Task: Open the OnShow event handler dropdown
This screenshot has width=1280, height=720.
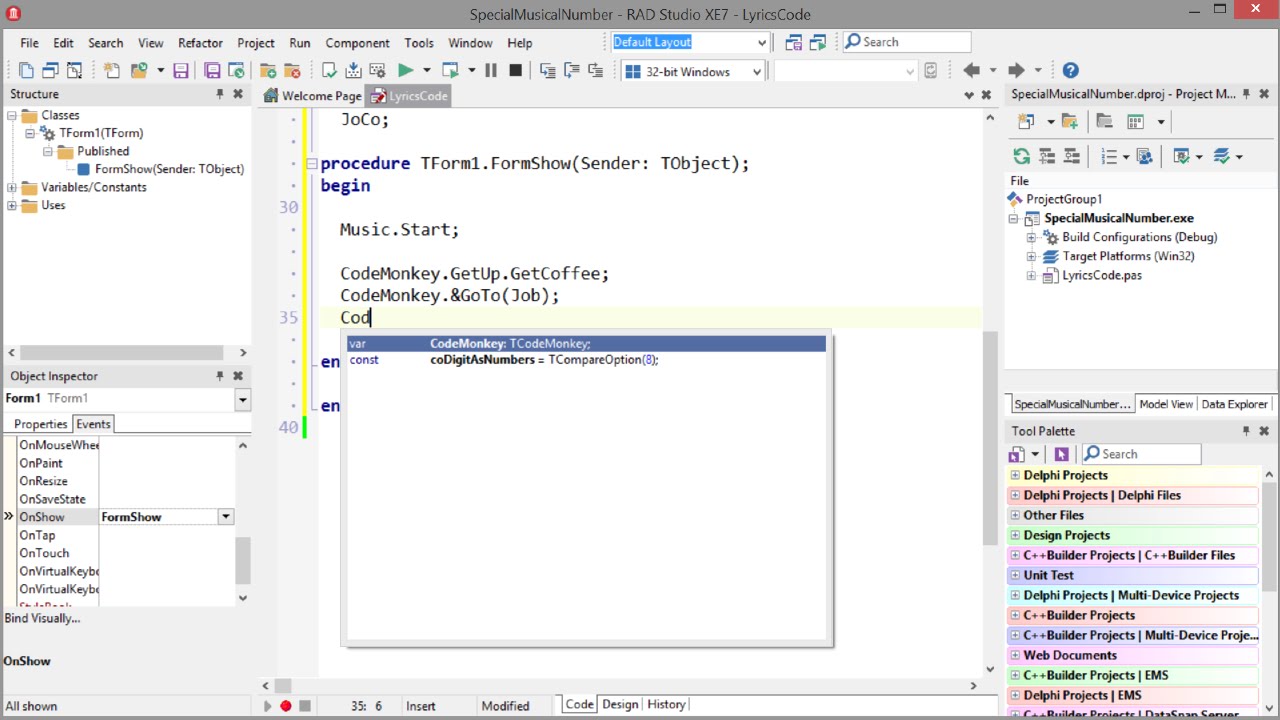Action: [226, 517]
